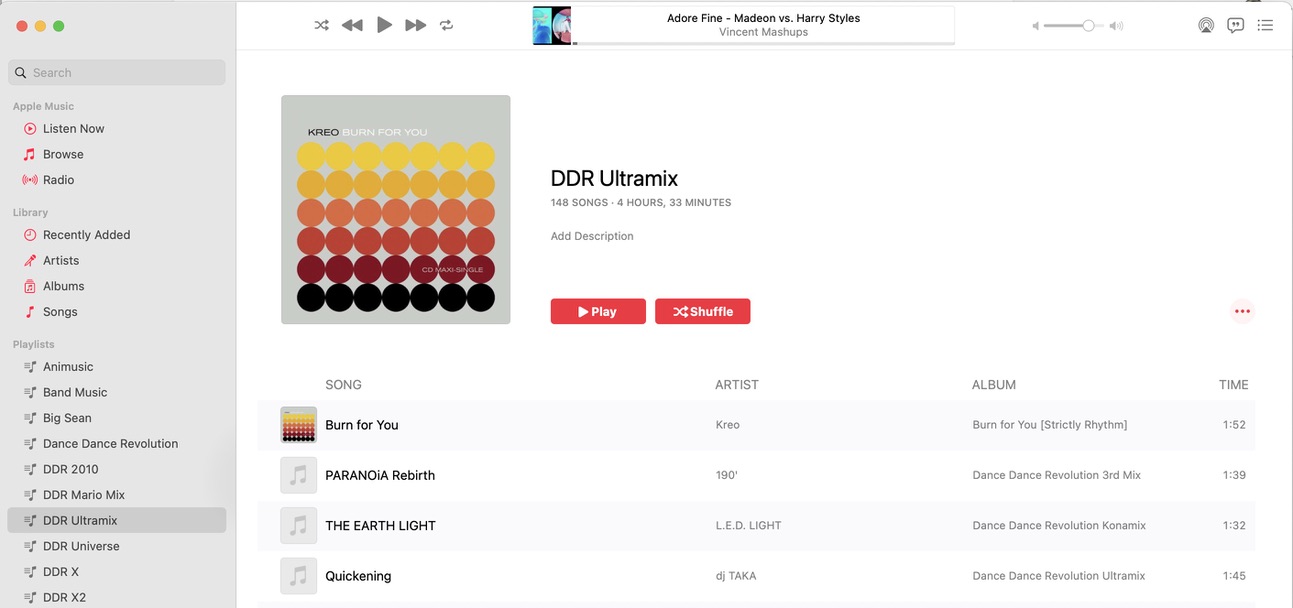Open the playlist more options ellipsis
Image resolution: width=1293 pixels, height=608 pixels.
click(x=1242, y=311)
